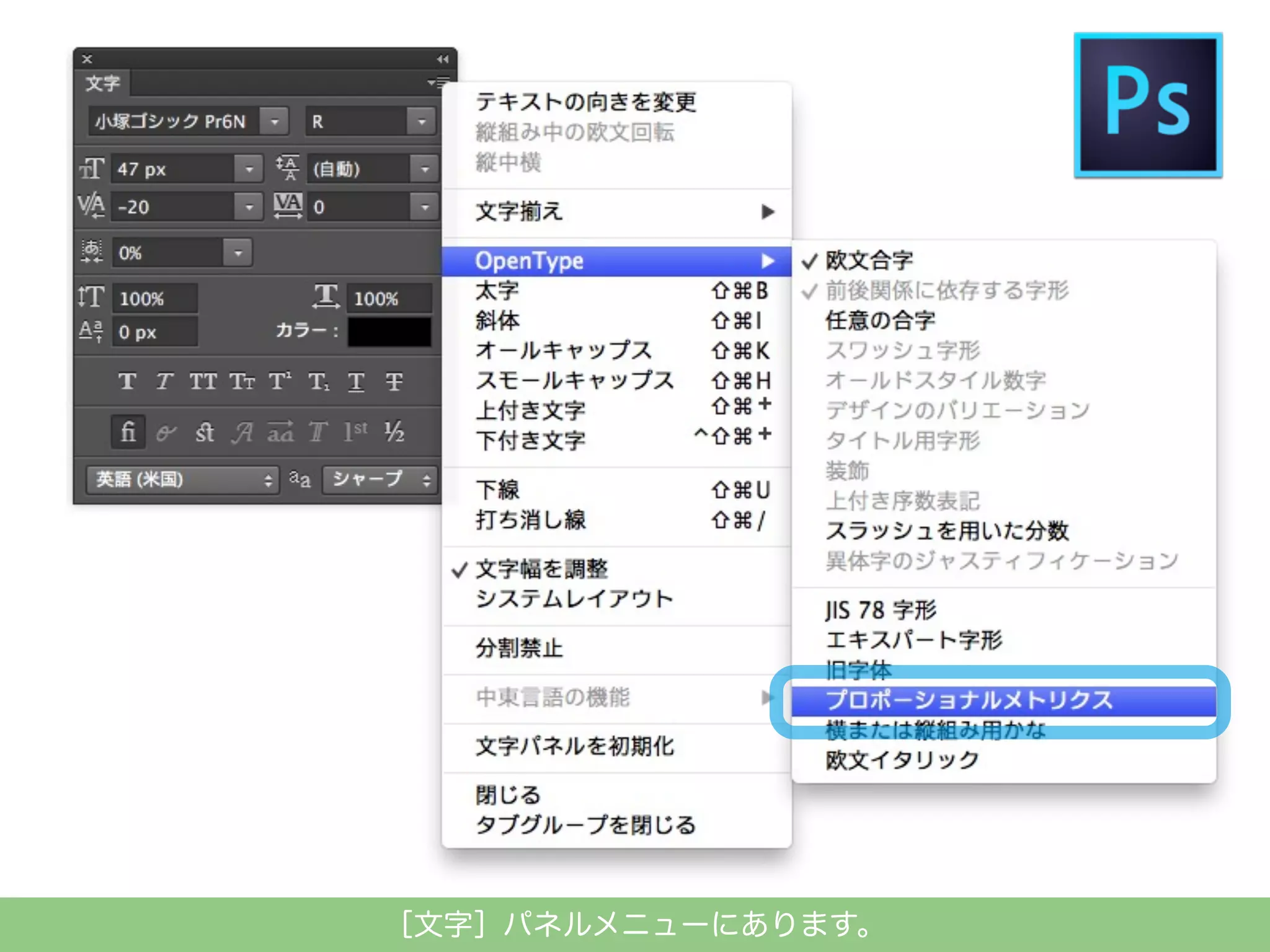Viewport: 1270px width, 952px height.
Task: Switch to the 文字 panel tab
Action: (x=102, y=82)
